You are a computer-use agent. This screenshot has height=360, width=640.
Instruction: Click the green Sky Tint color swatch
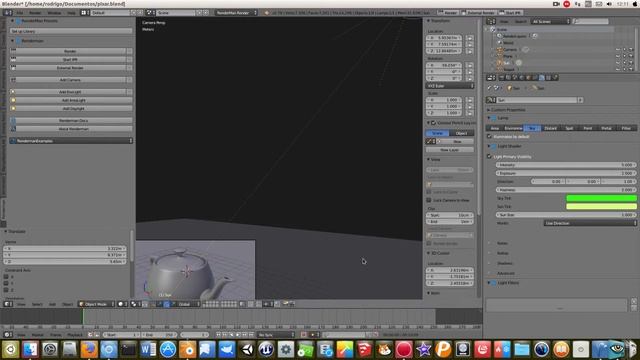[x=601, y=198]
